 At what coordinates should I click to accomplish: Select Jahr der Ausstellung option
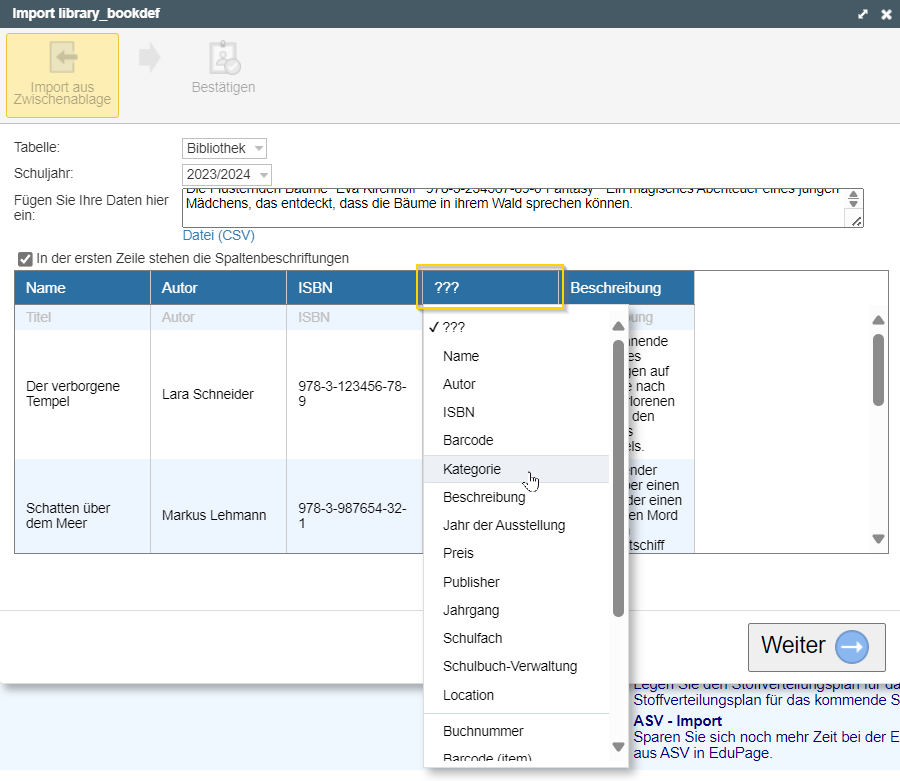(x=516, y=525)
